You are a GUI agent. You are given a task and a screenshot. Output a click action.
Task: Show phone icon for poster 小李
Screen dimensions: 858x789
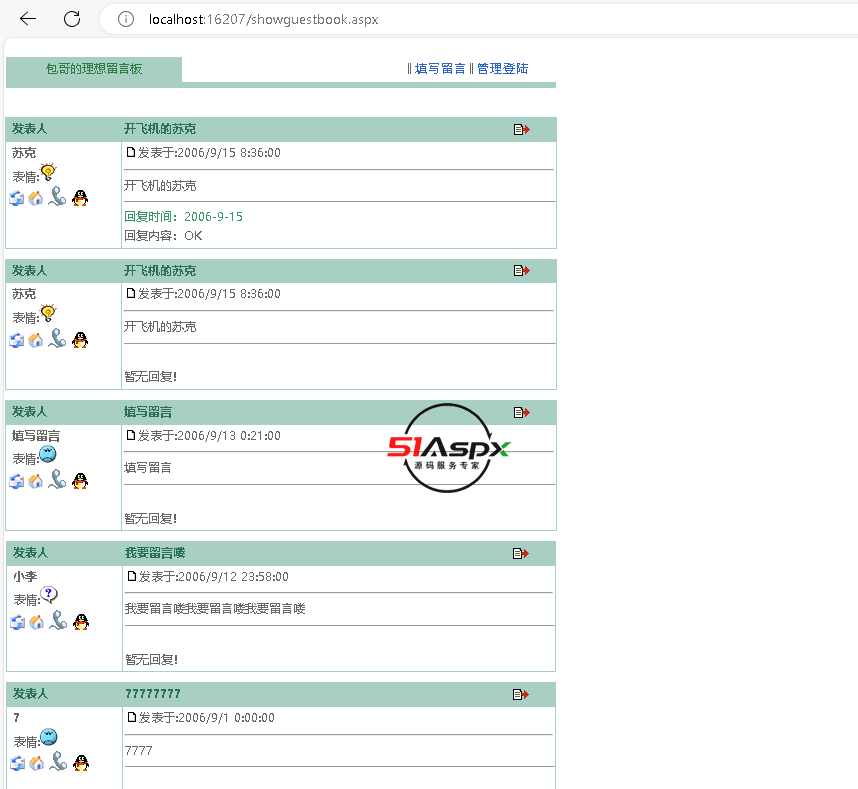coord(58,620)
